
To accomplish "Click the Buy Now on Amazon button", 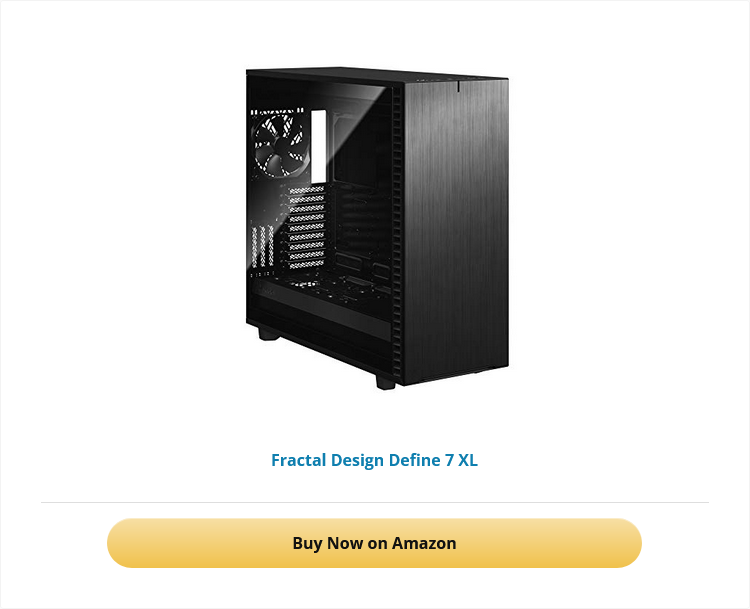I will [x=374, y=543].
